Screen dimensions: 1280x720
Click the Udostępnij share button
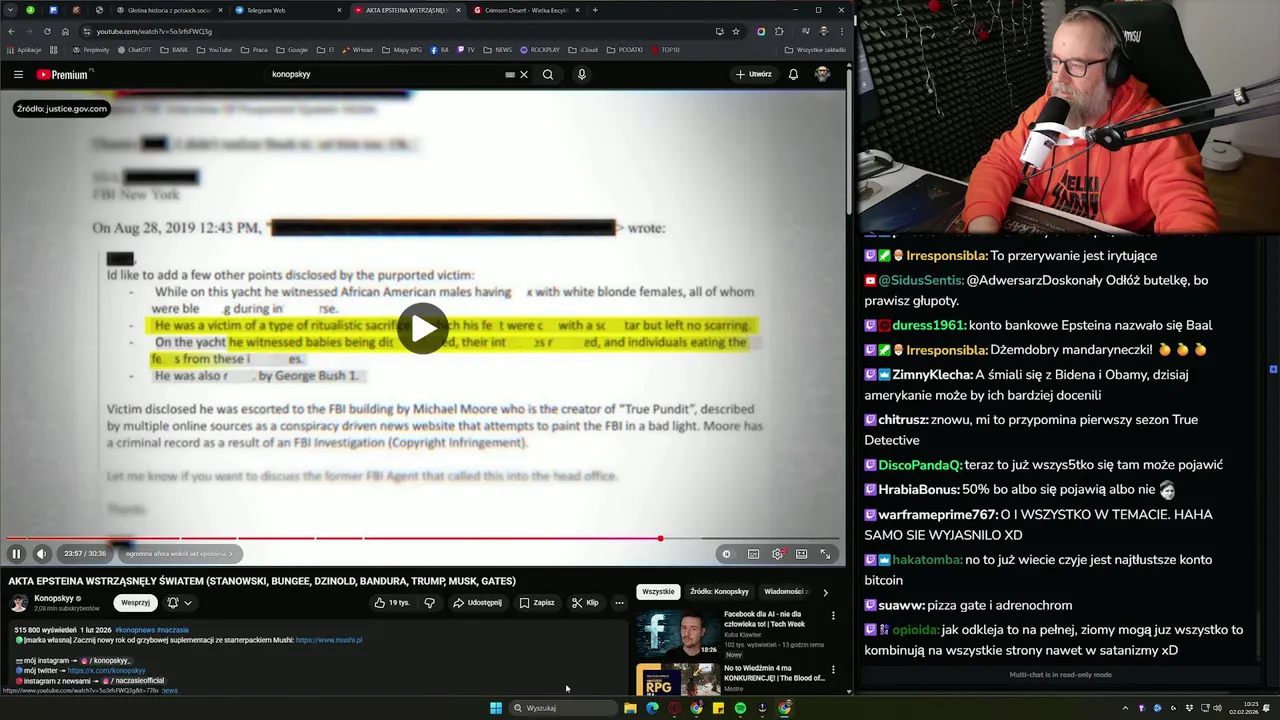point(477,603)
